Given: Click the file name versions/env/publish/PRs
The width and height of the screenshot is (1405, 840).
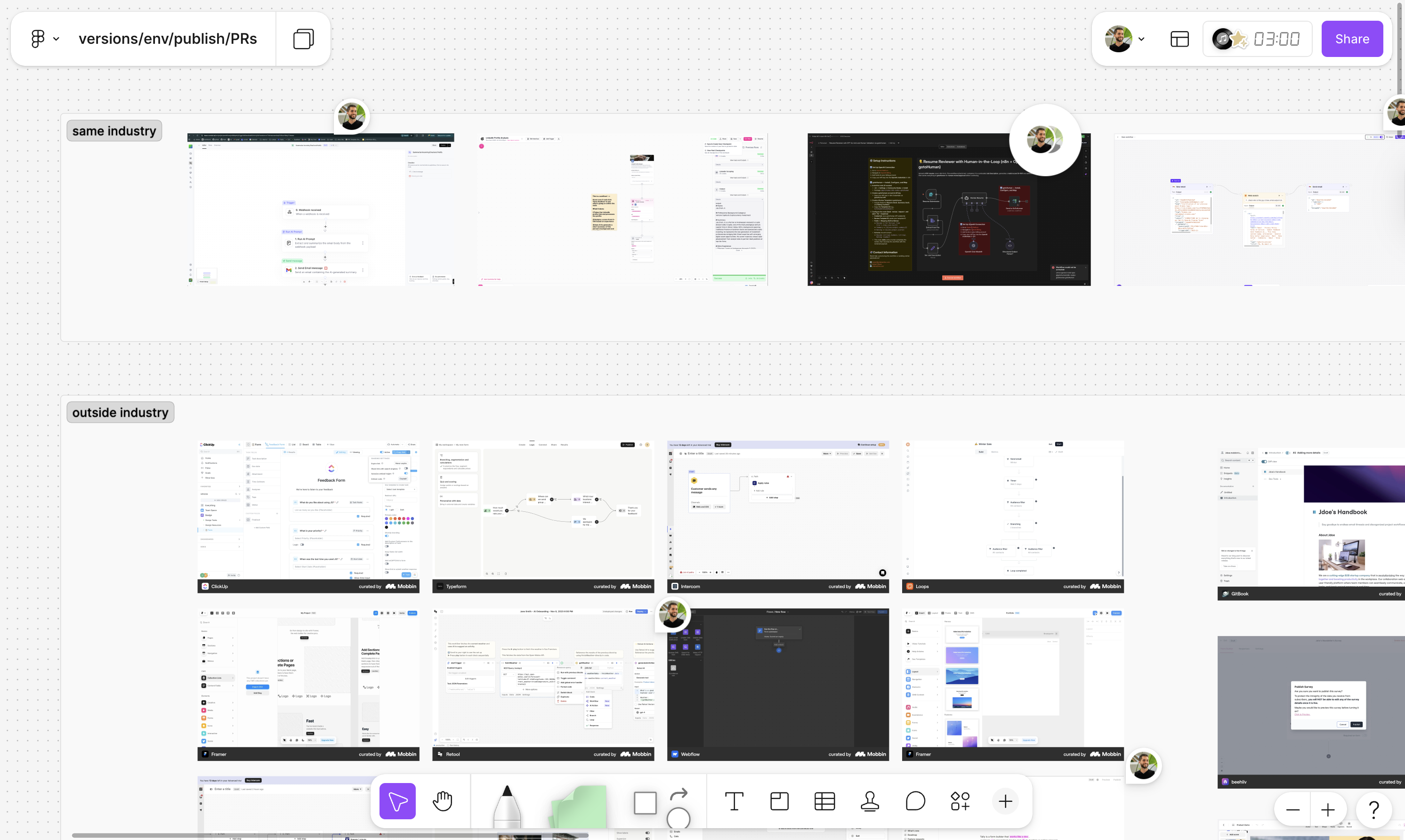Looking at the screenshot, I should point(168,39).
